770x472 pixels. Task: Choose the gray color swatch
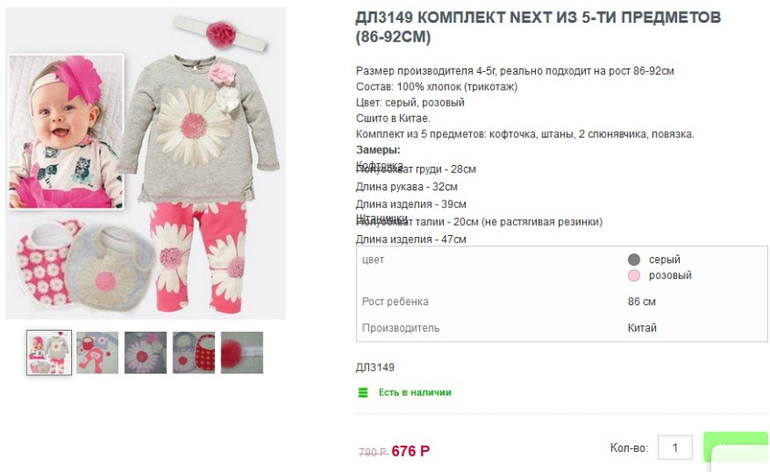pyautogui.click(x=633, y=260)
